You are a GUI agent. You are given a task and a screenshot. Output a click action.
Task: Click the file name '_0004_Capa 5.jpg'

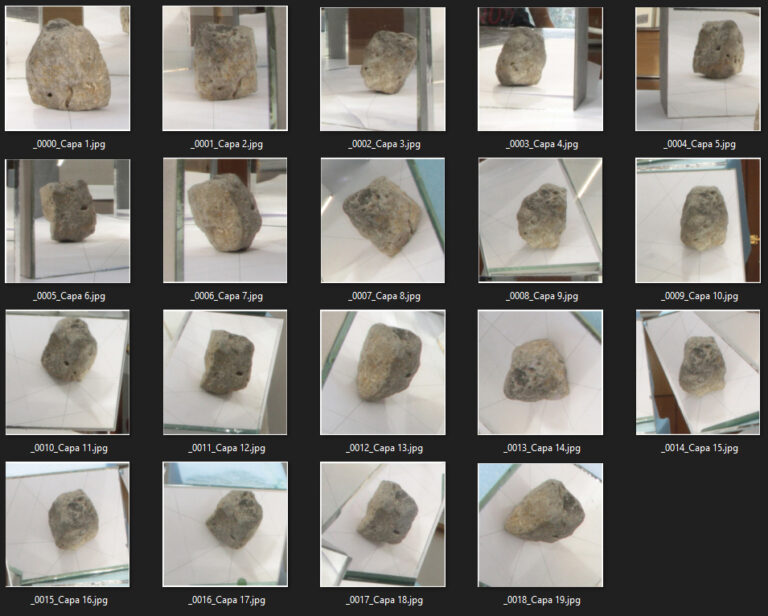pos(700,144)
